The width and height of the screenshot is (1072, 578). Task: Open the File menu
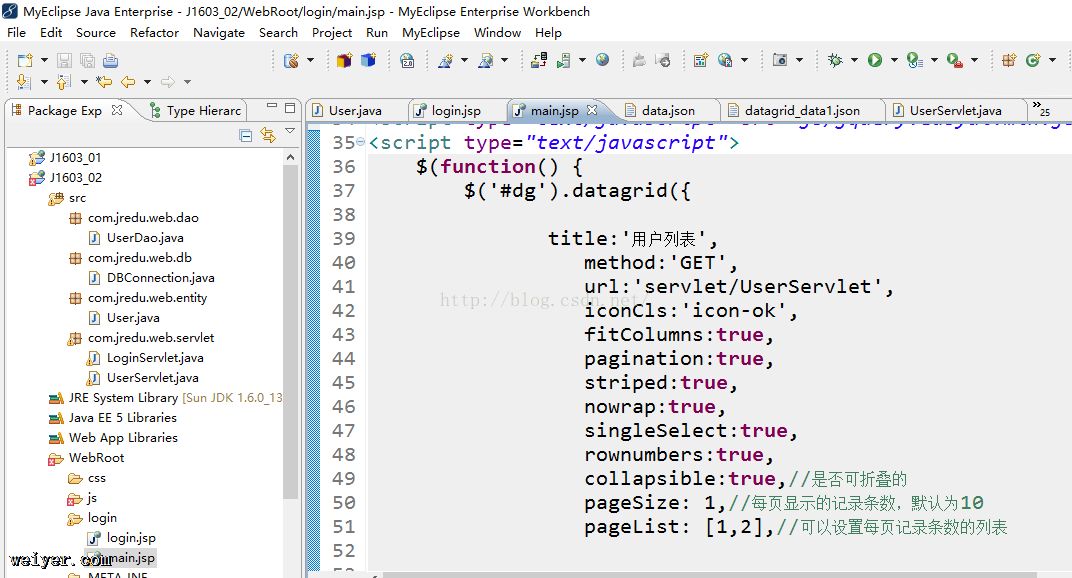point(16,32)
